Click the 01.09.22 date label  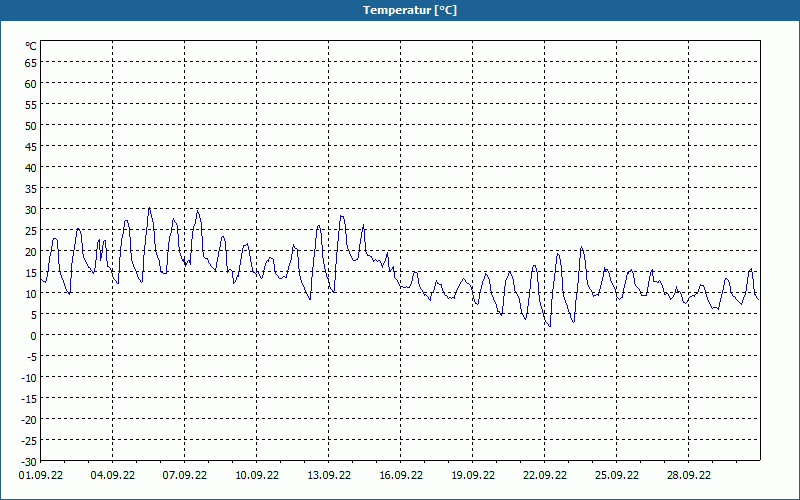pos(41,475)
